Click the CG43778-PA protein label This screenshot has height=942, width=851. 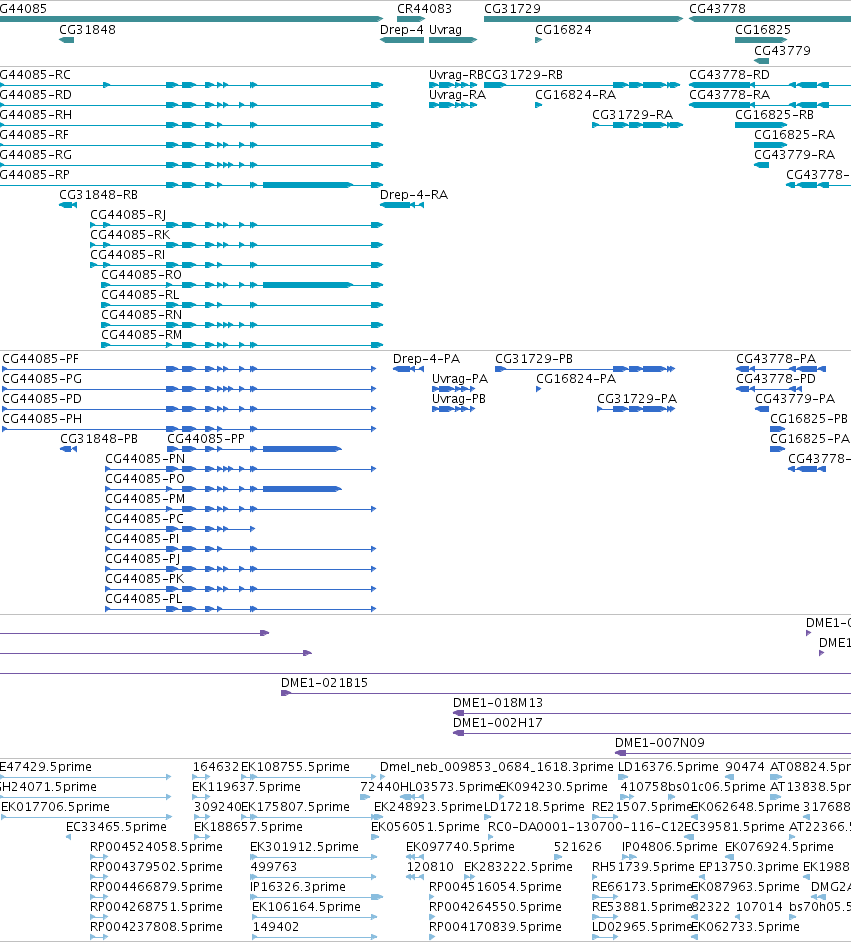(776, 359)
